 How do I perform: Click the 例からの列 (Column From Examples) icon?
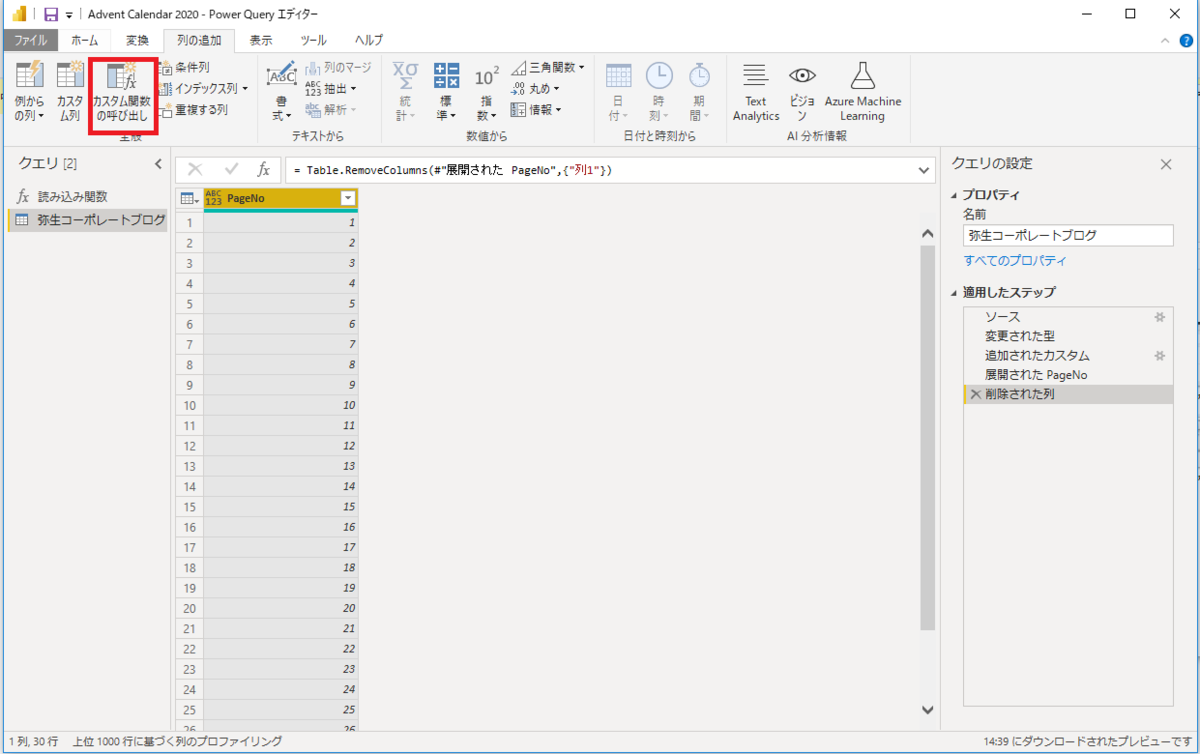click(x=29, y=76)
